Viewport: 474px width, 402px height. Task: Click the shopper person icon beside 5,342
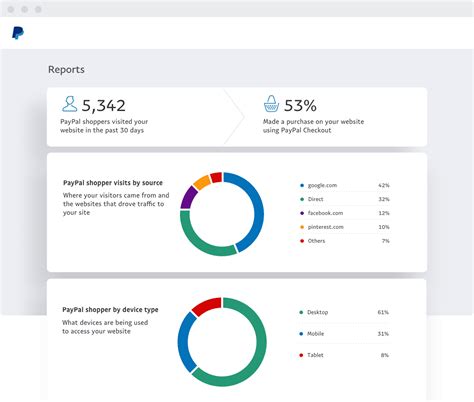(69, 104)
